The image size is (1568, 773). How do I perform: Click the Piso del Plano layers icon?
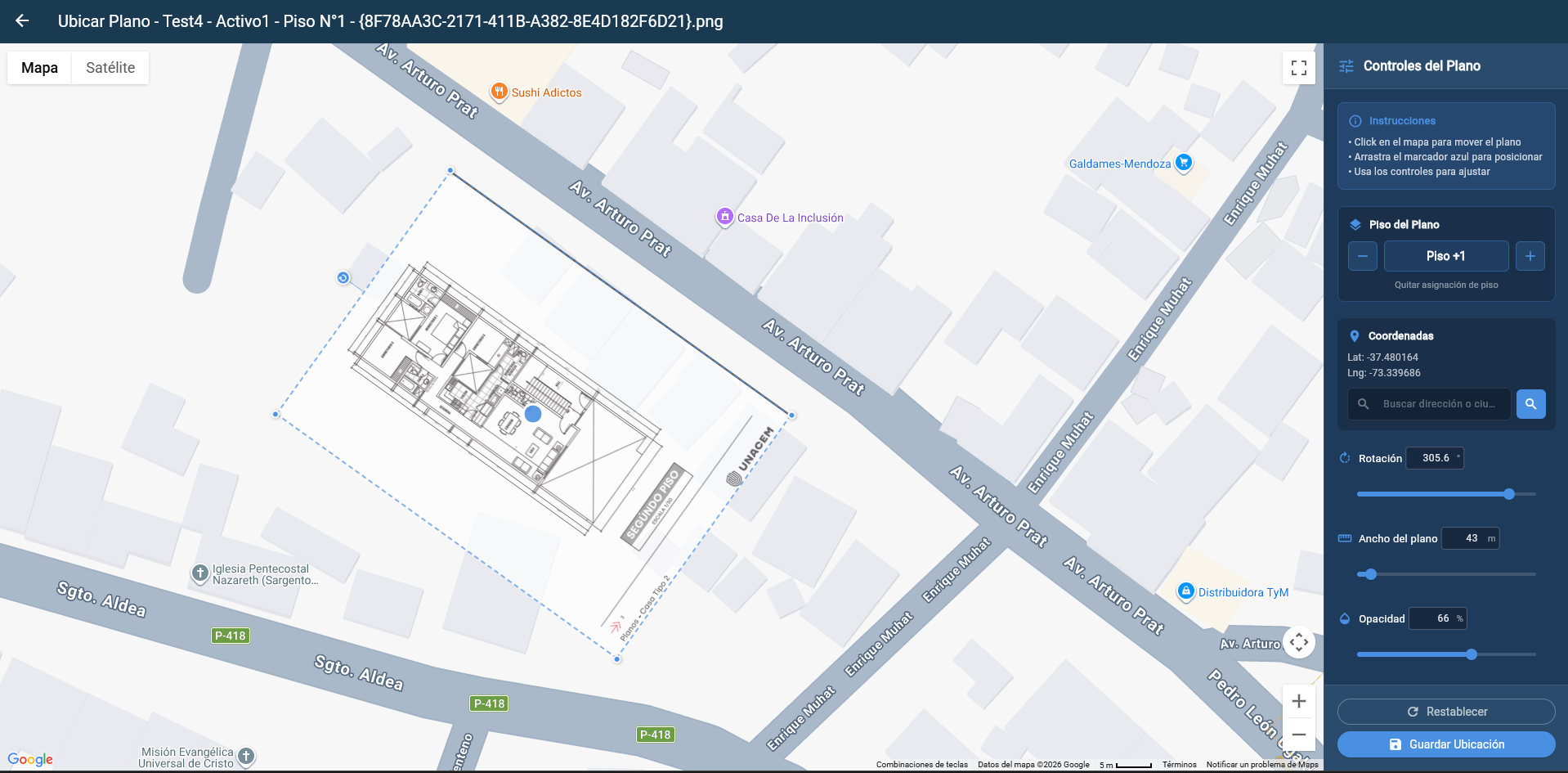[1355, 225]
